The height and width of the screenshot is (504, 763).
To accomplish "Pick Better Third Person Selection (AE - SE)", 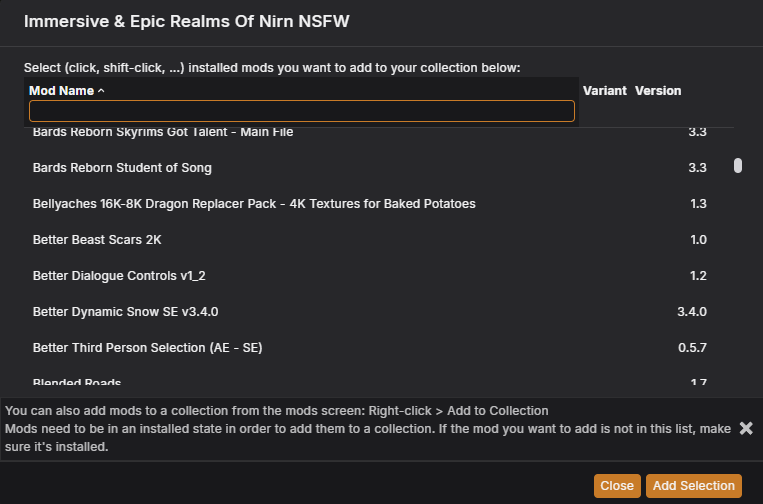I will pos(147,348).
